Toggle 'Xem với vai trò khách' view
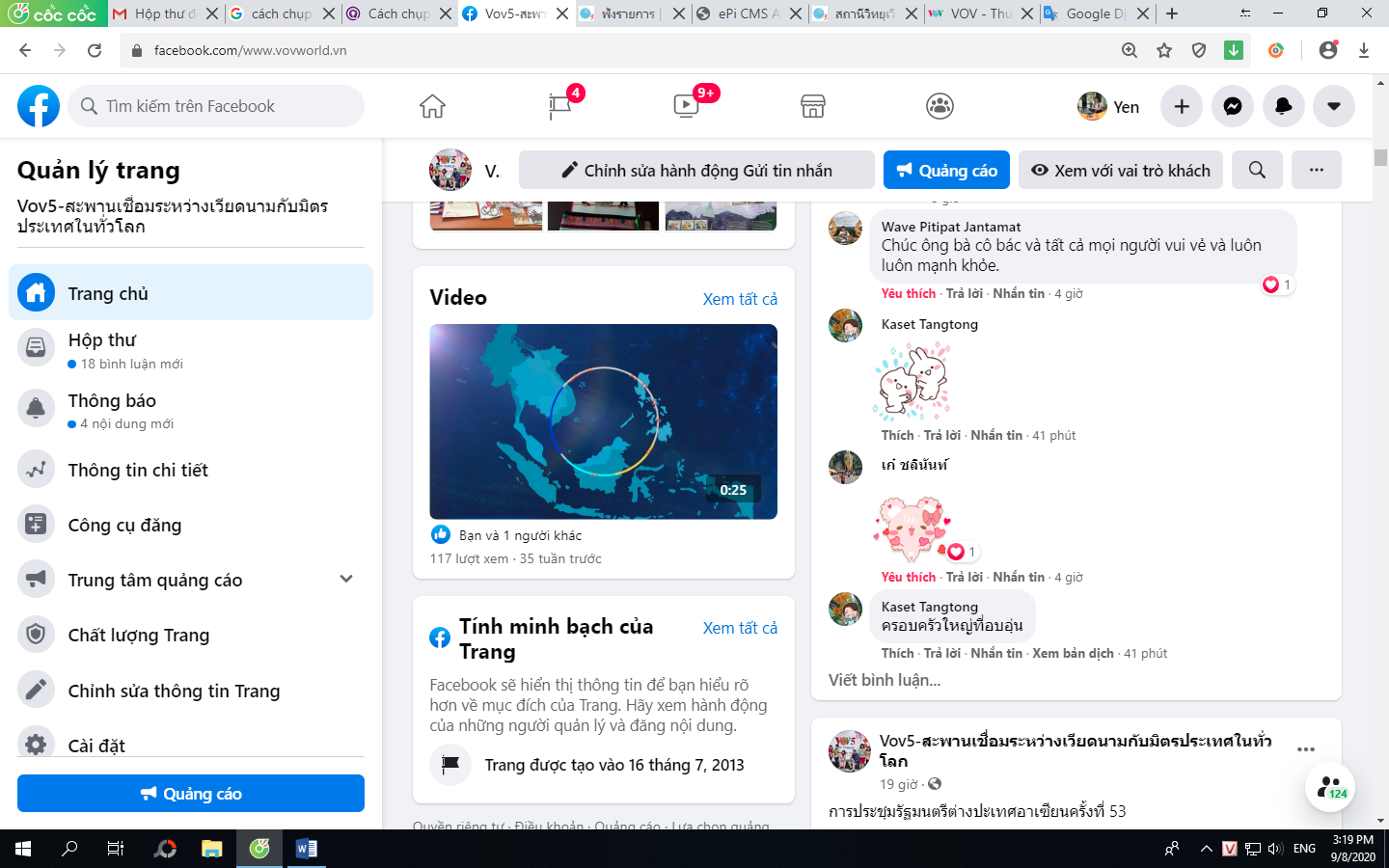1389x868 pixels. click(1121, 170)
